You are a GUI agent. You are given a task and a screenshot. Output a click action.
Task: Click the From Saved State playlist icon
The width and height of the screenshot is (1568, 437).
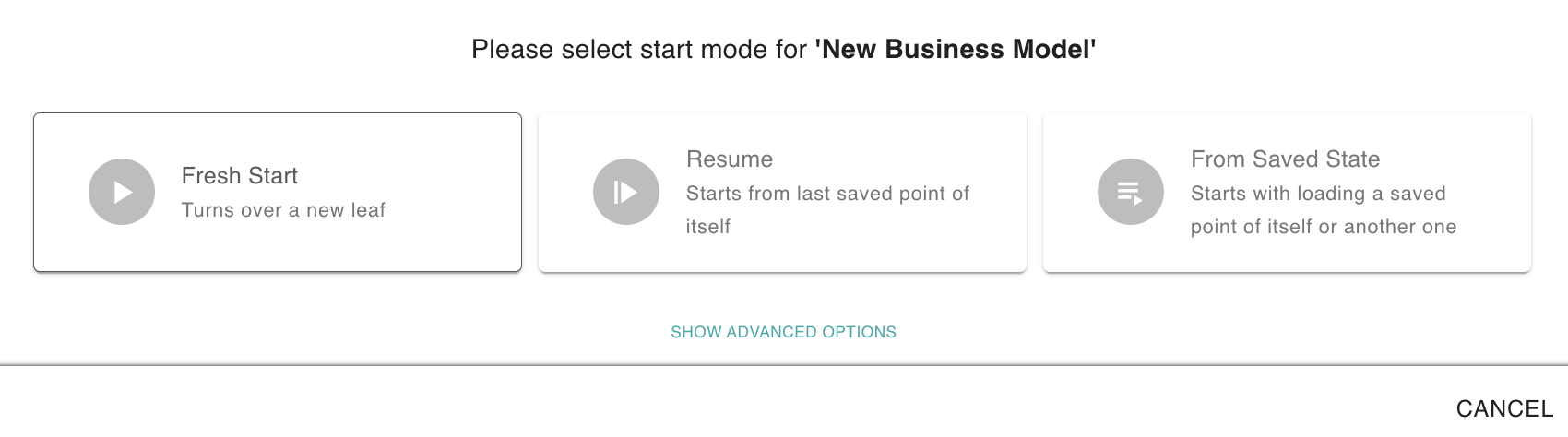tap(1131, 192)
